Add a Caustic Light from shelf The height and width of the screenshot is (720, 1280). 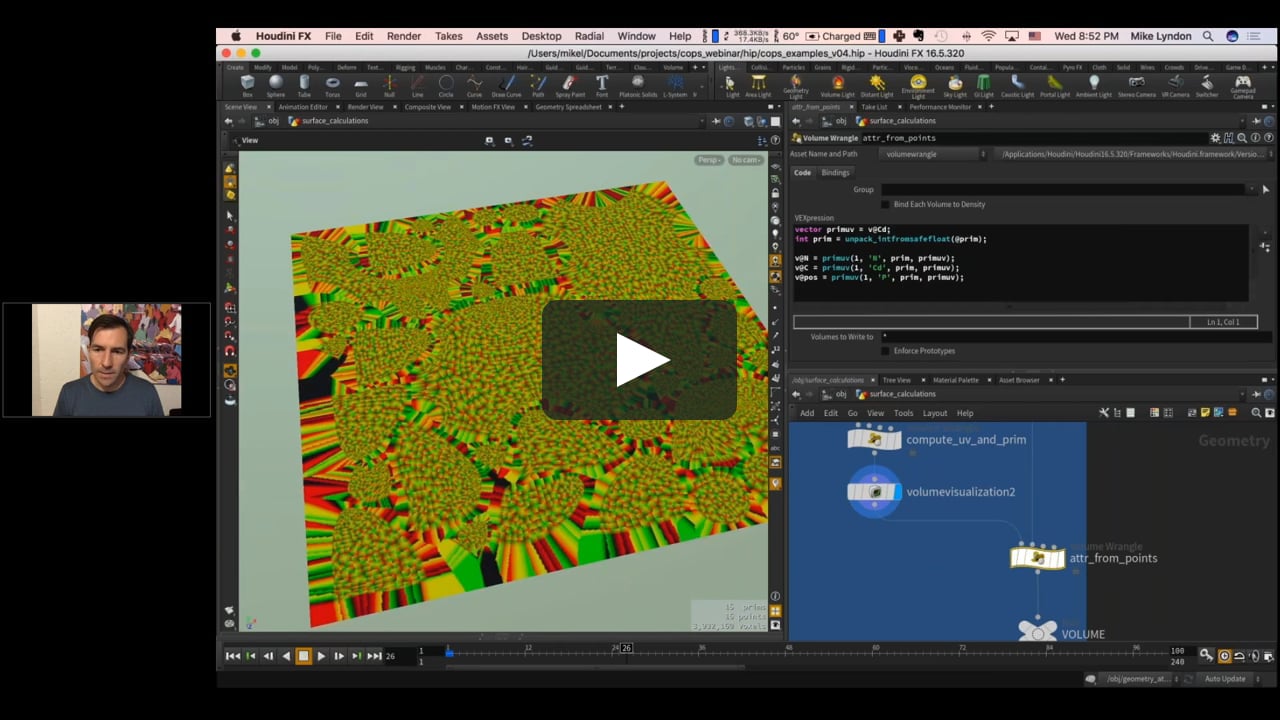pos(1017,86)
